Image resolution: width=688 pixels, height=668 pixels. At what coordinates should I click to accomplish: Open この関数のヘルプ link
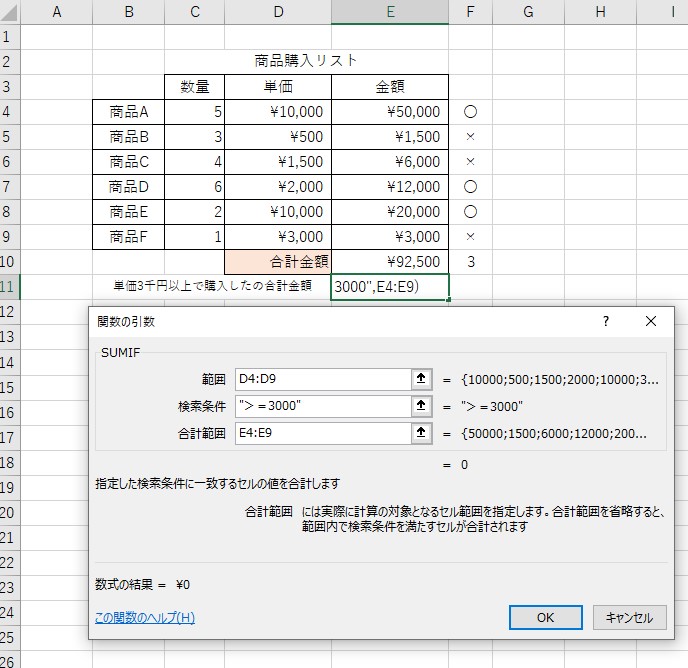pos(145,617)
